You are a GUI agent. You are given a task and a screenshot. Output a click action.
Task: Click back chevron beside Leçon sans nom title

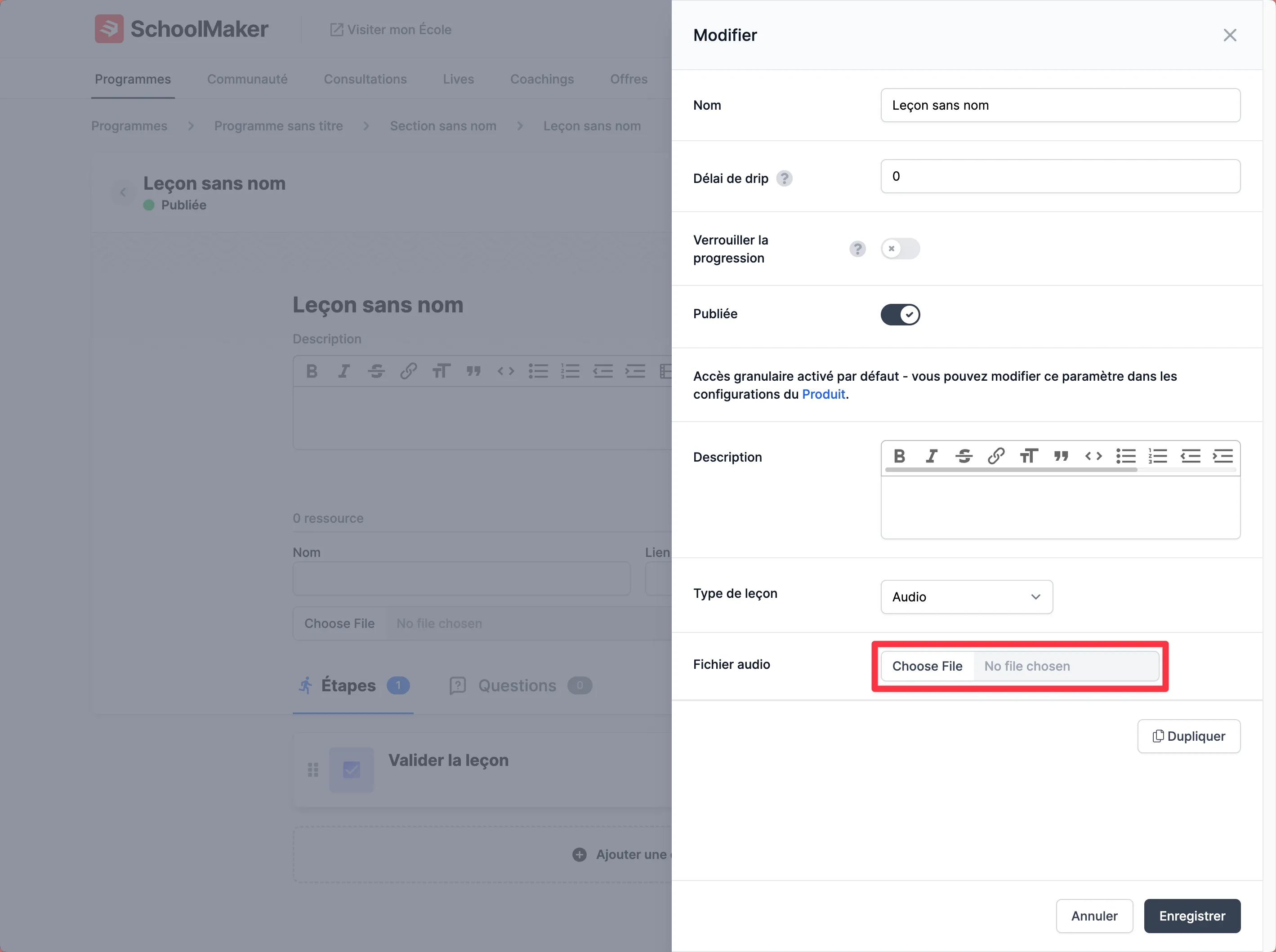[x=123, y=192]
